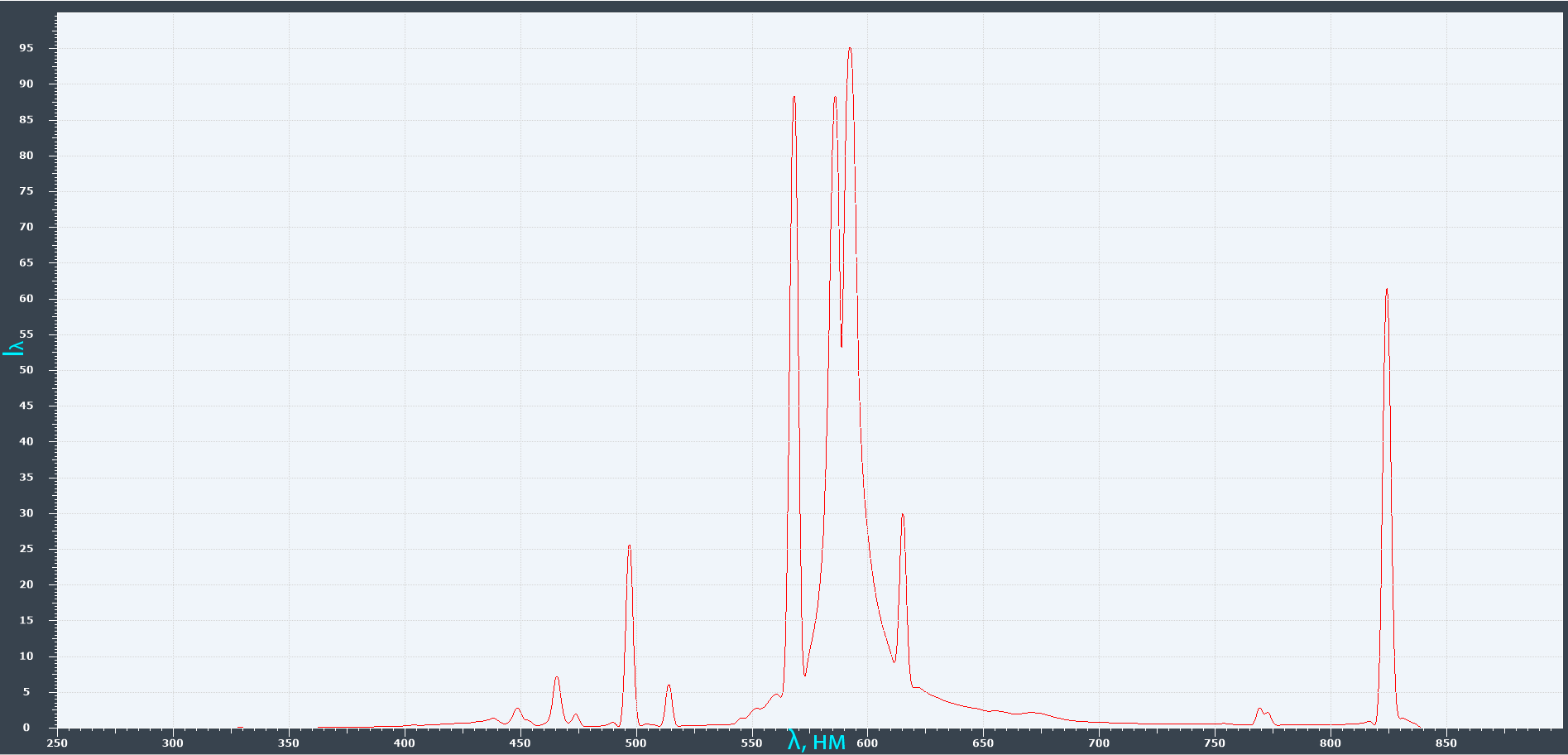The height and width of the screenshot is (755, 1568).
Task: Click the peak top near 615 nm
Action: pyautogui.click(x=903, y=515)
